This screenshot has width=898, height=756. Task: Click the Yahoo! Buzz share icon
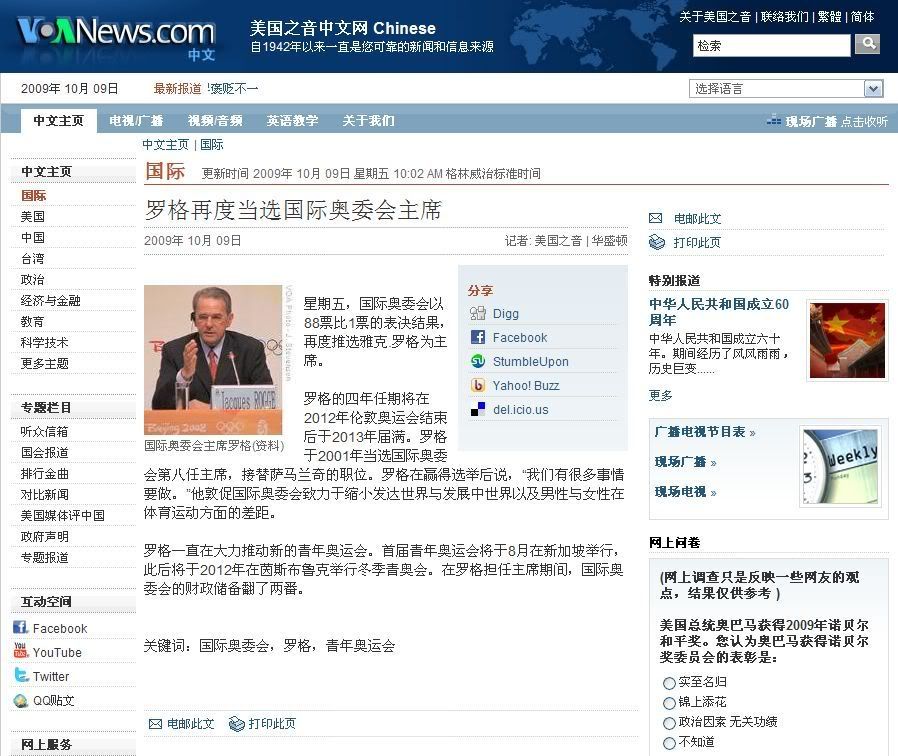pos(478,386)
